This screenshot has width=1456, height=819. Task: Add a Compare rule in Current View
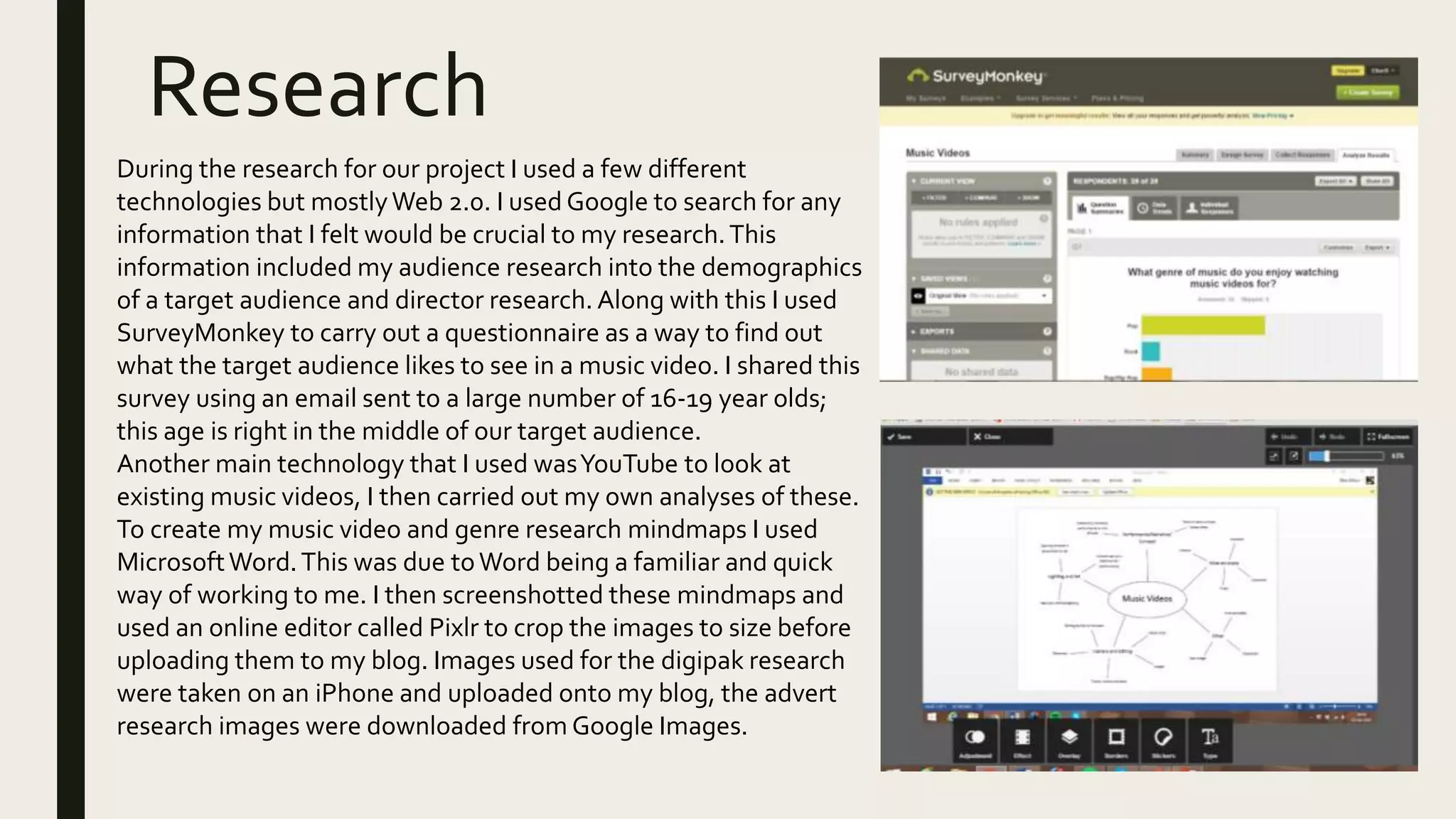click(981, 198)
